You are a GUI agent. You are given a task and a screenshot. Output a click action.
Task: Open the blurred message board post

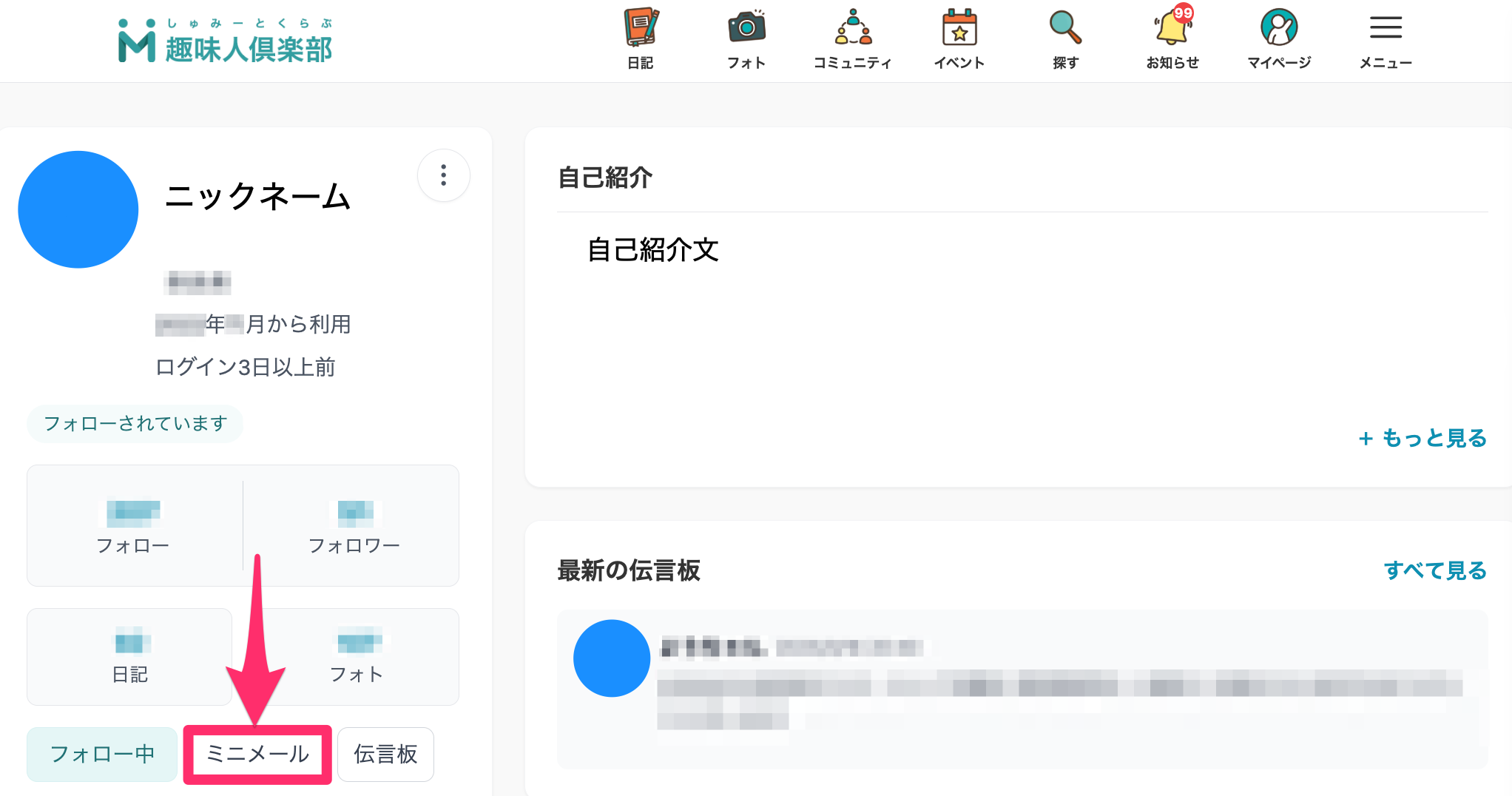click(1022, 689)
